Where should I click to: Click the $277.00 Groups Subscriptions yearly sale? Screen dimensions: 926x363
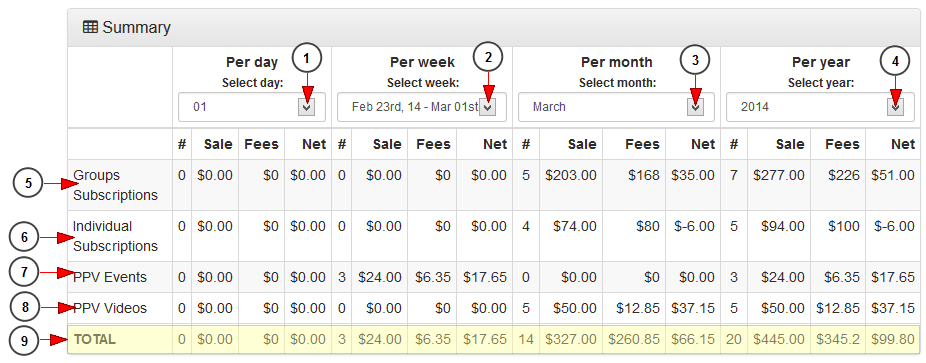(x=779, y=175)
